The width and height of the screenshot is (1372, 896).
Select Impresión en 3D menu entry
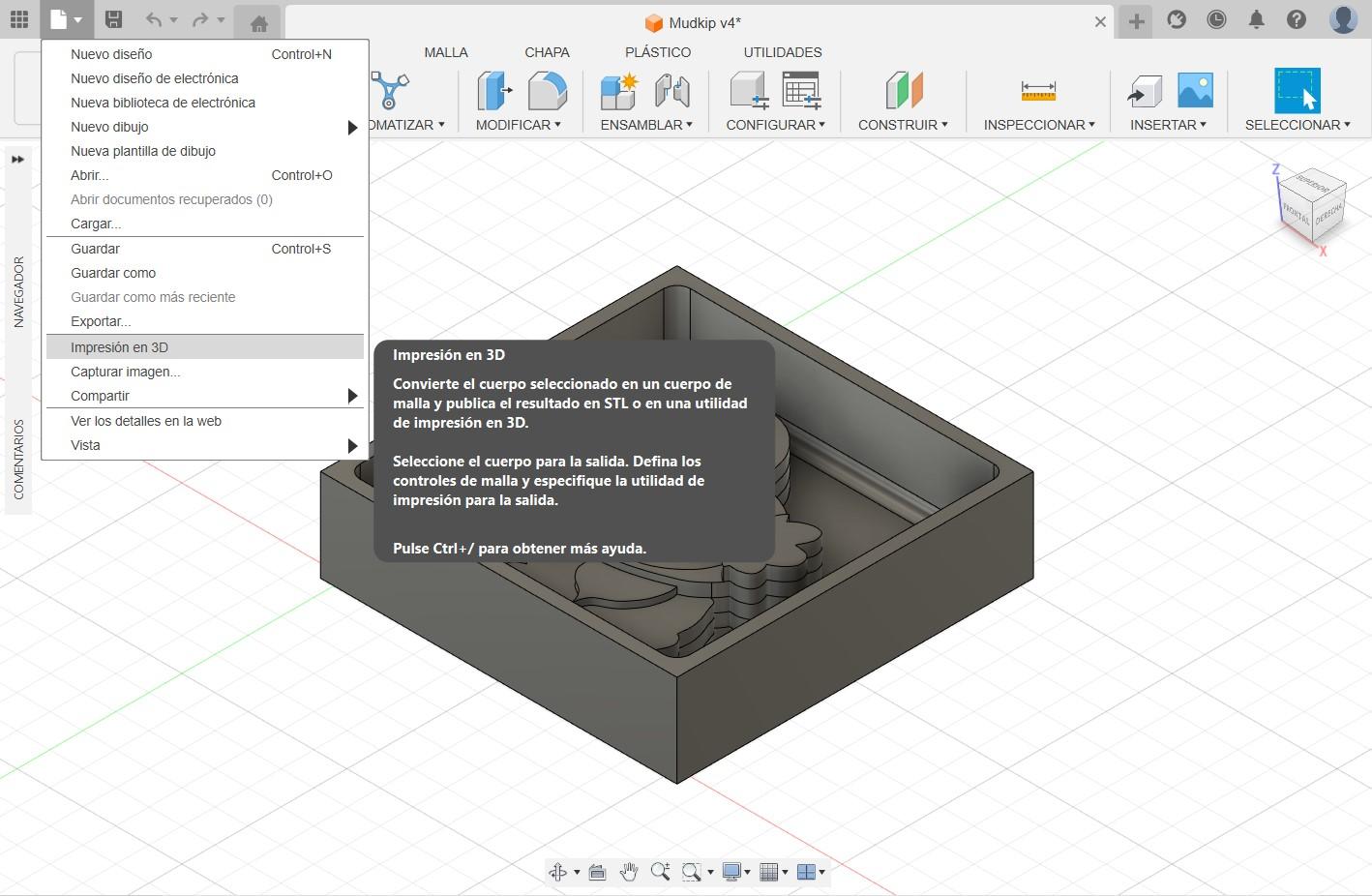(x=119, y=347)
